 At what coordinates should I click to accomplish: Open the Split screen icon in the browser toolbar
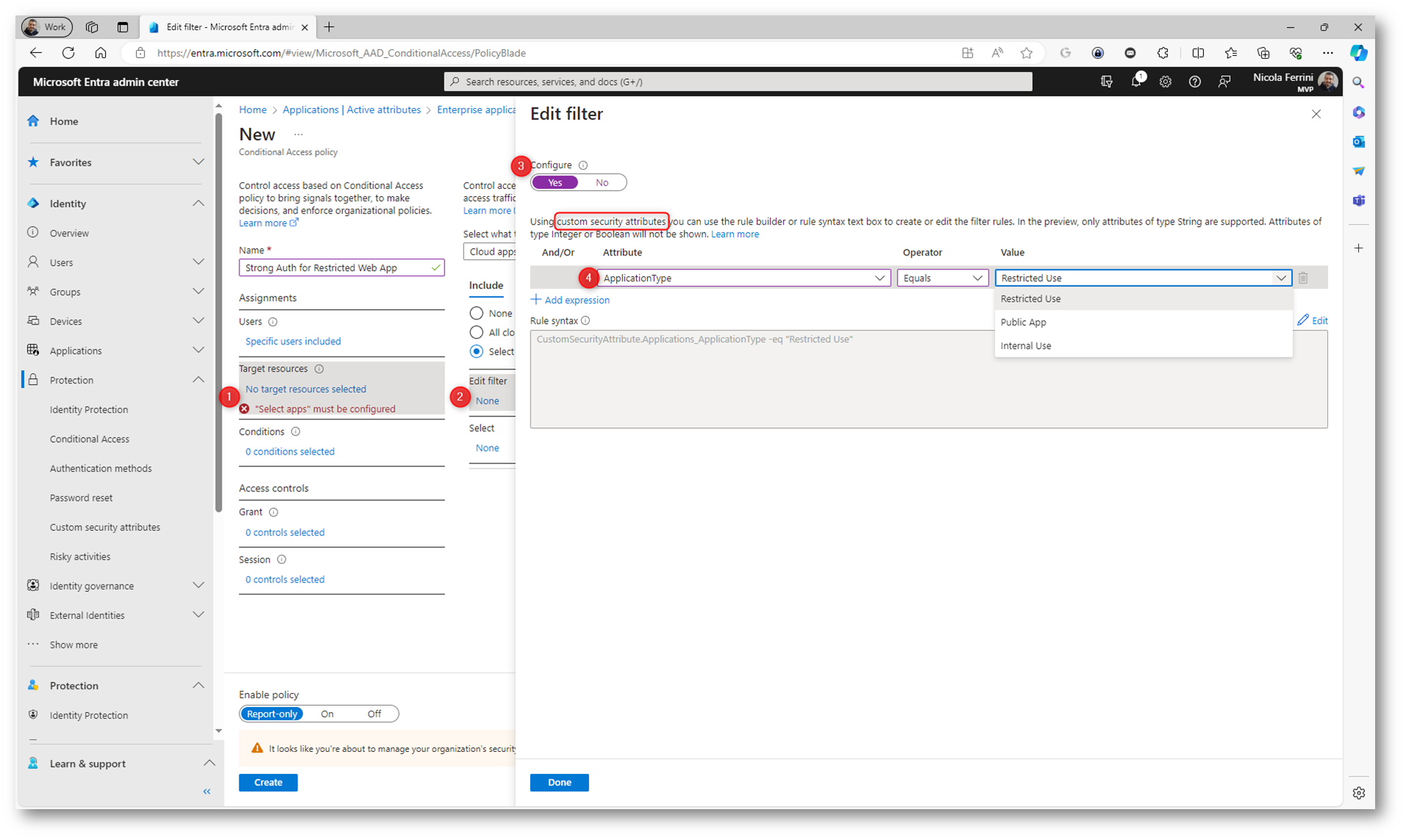pos(1197,53)
